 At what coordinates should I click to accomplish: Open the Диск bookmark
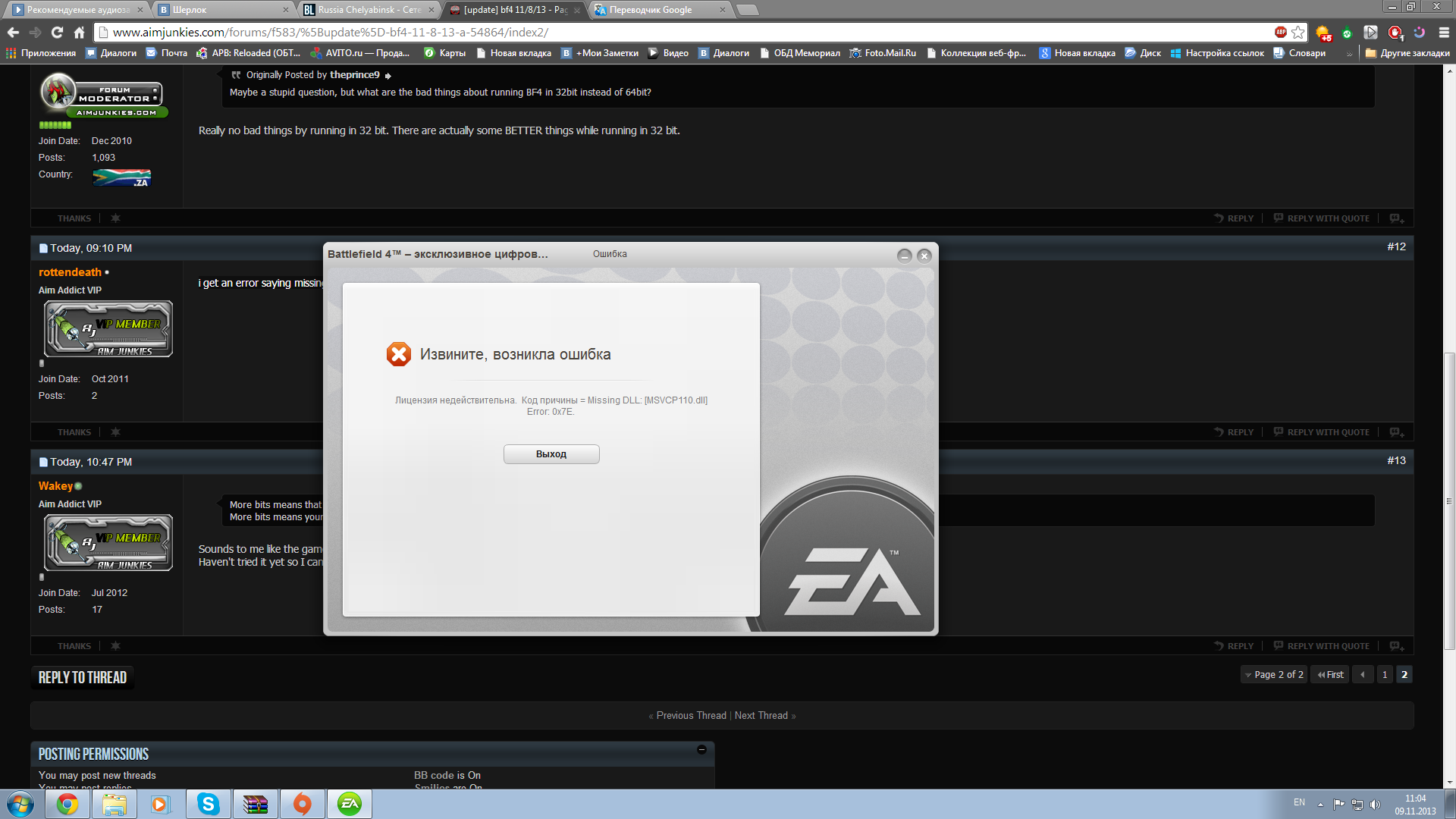point(1143,53)
